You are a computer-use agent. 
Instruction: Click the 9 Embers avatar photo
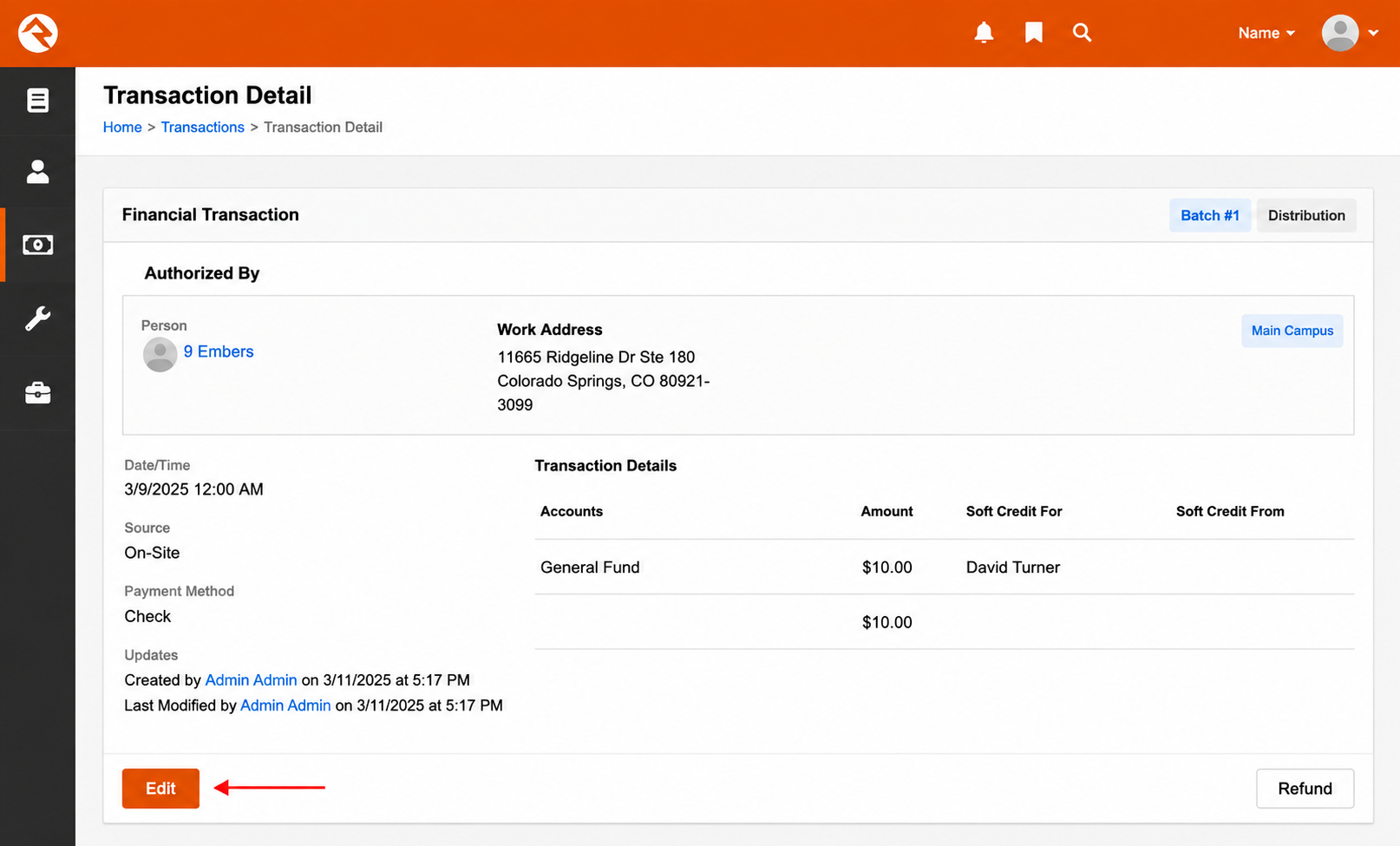tap(160, 355)
